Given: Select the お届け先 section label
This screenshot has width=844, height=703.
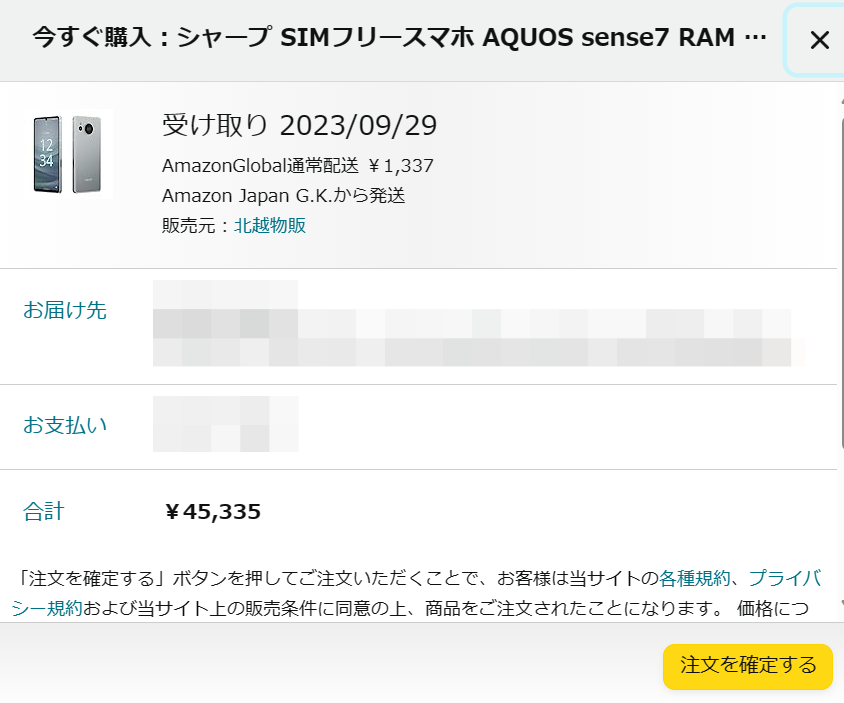Looking at the screenshot, I should pos(65,310).
